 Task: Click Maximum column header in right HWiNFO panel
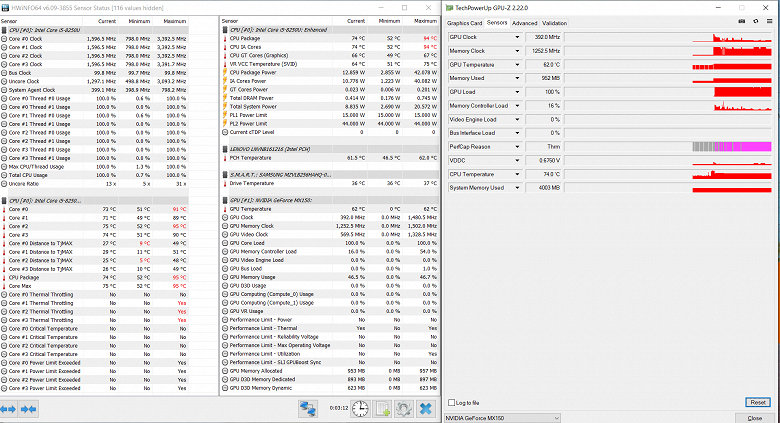pyautogui.click(x=425, y=21)
